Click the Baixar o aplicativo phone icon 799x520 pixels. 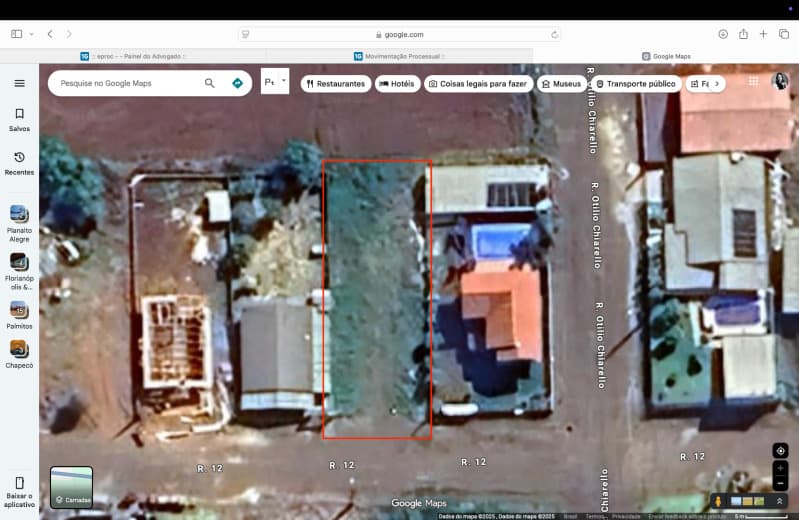pos(19,483)
